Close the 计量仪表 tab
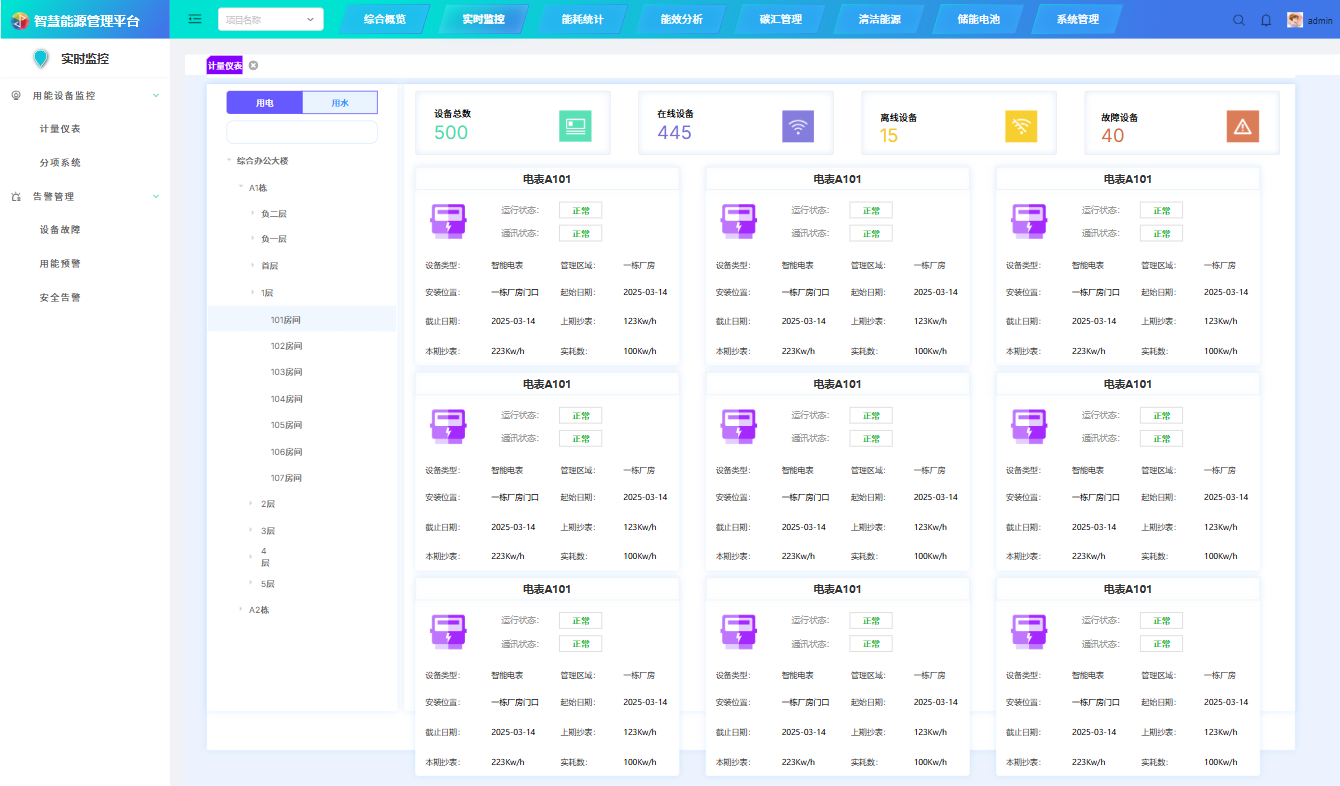Screen dimensions: 1340x786 pos(253,66)
